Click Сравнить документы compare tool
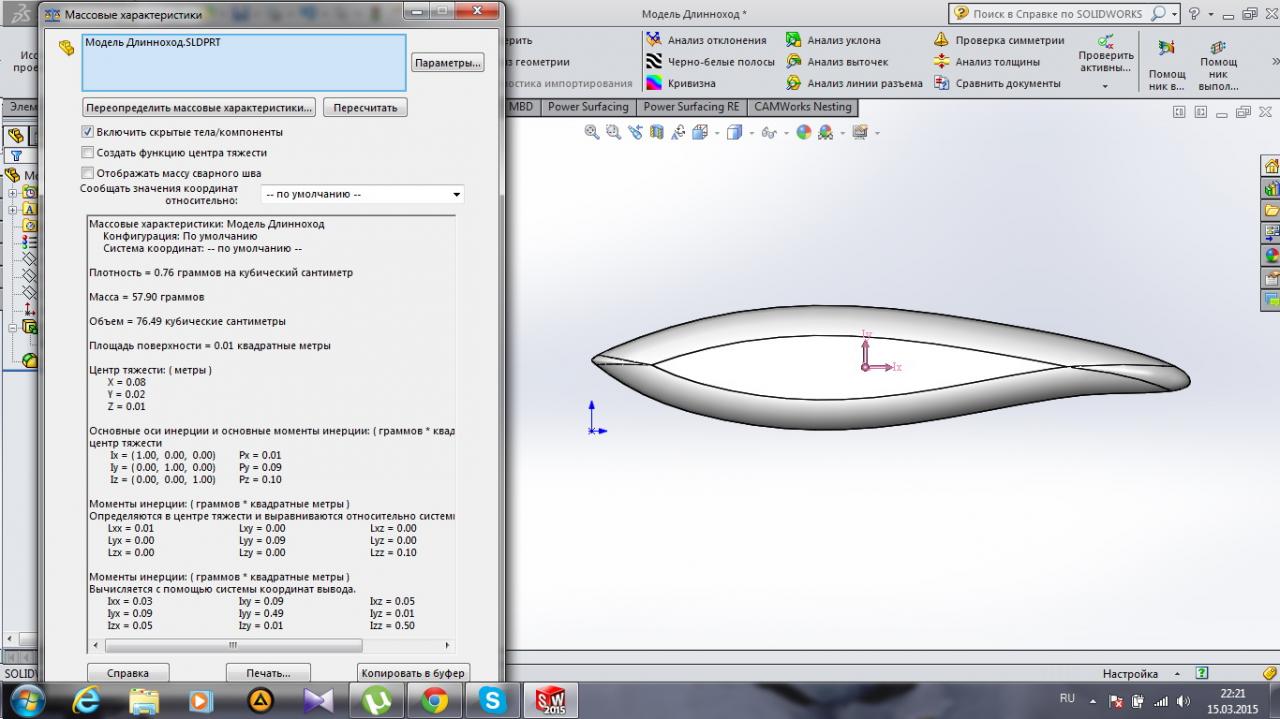 pos(941,84)
